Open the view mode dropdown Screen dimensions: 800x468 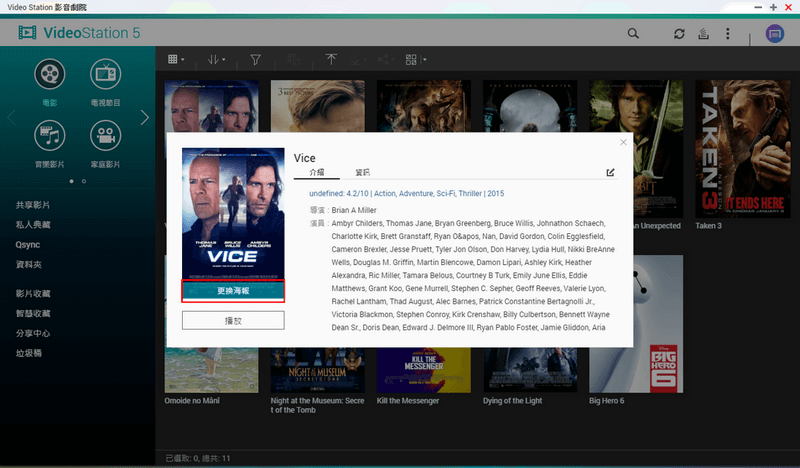176,60
